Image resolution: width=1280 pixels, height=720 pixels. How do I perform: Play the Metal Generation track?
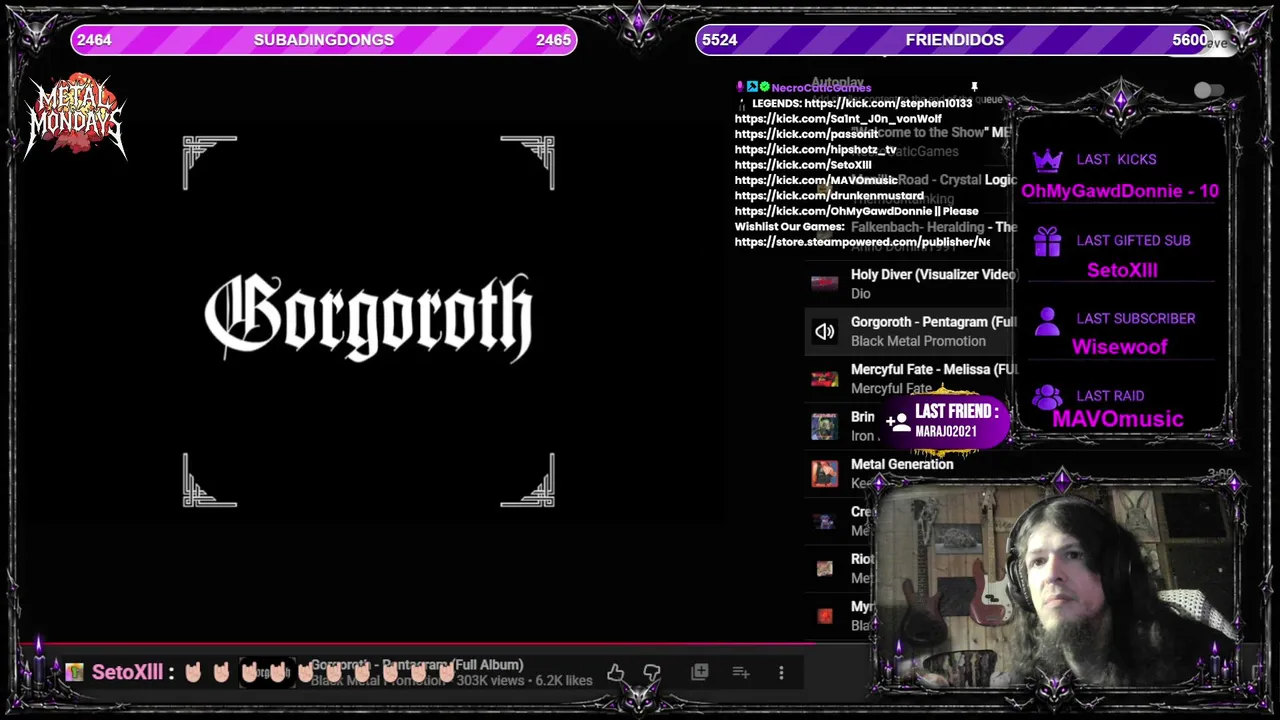click(902, 464)
